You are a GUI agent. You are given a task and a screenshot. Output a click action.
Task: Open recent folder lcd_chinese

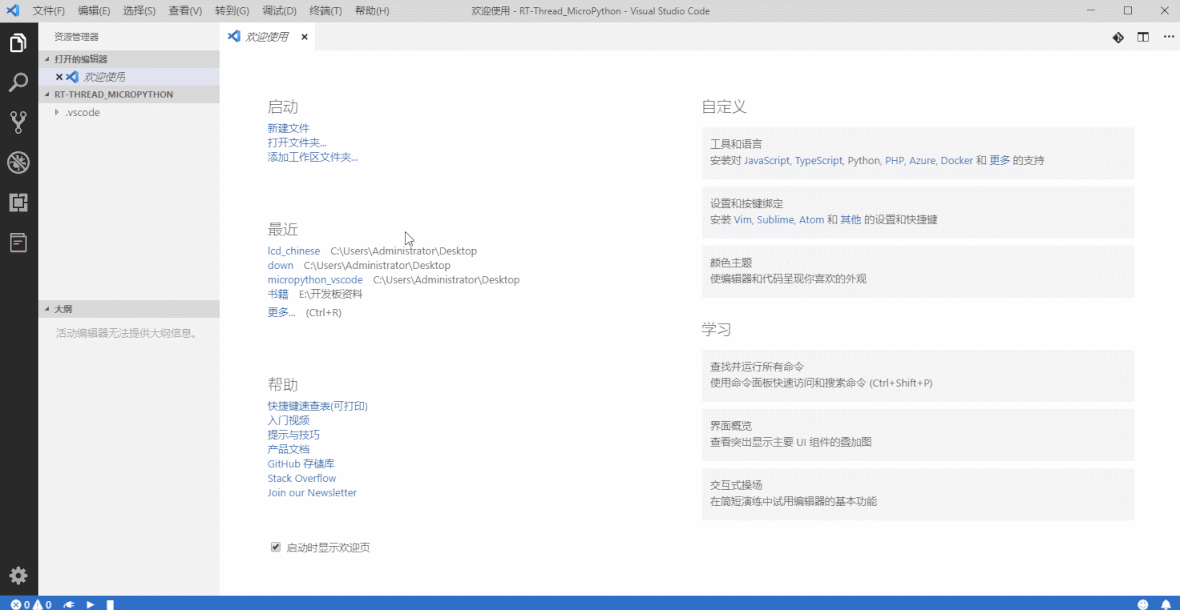[293, 251]
